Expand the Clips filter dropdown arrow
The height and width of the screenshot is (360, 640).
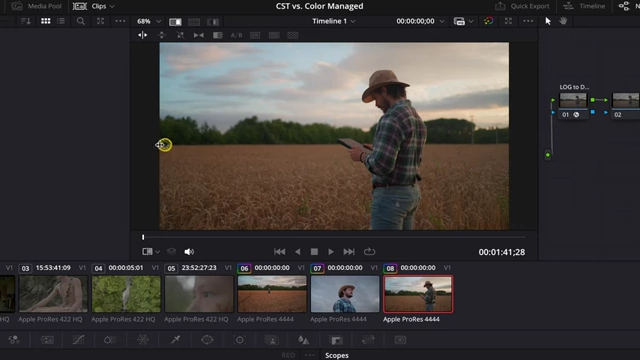(x=112, y=7)
